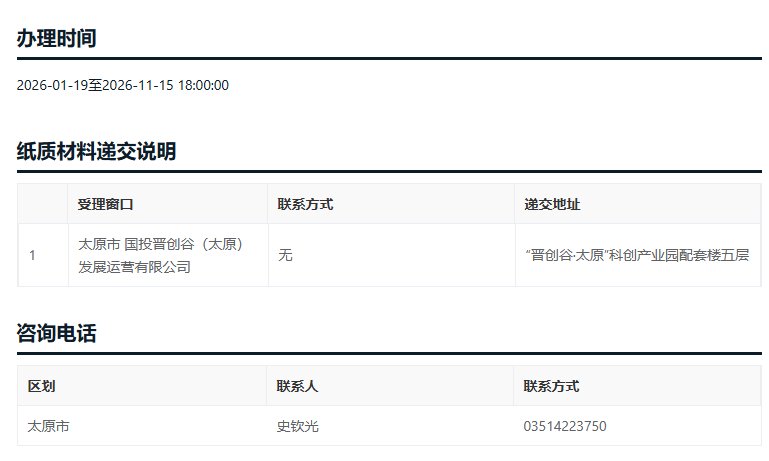Click the end date 2026-11-15
Viewport: 769px width, 461px height.
138,86
